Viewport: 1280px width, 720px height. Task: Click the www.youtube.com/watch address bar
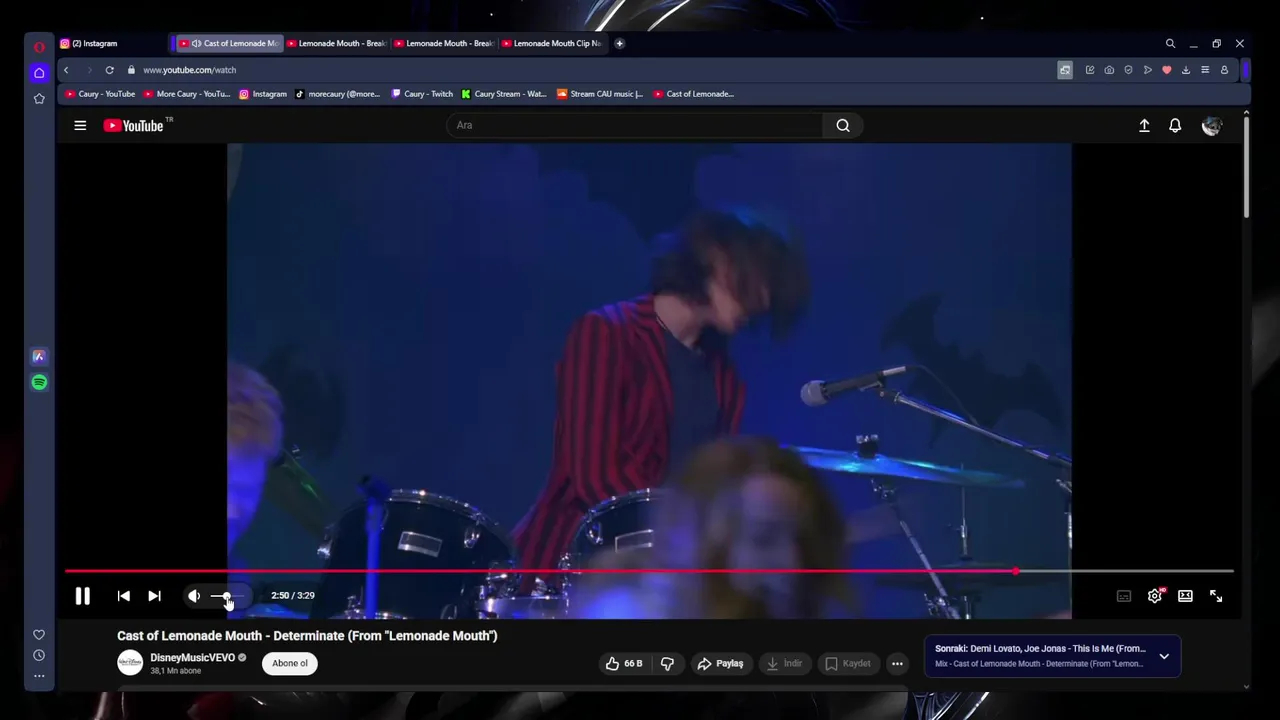click(x=189, y=70)
